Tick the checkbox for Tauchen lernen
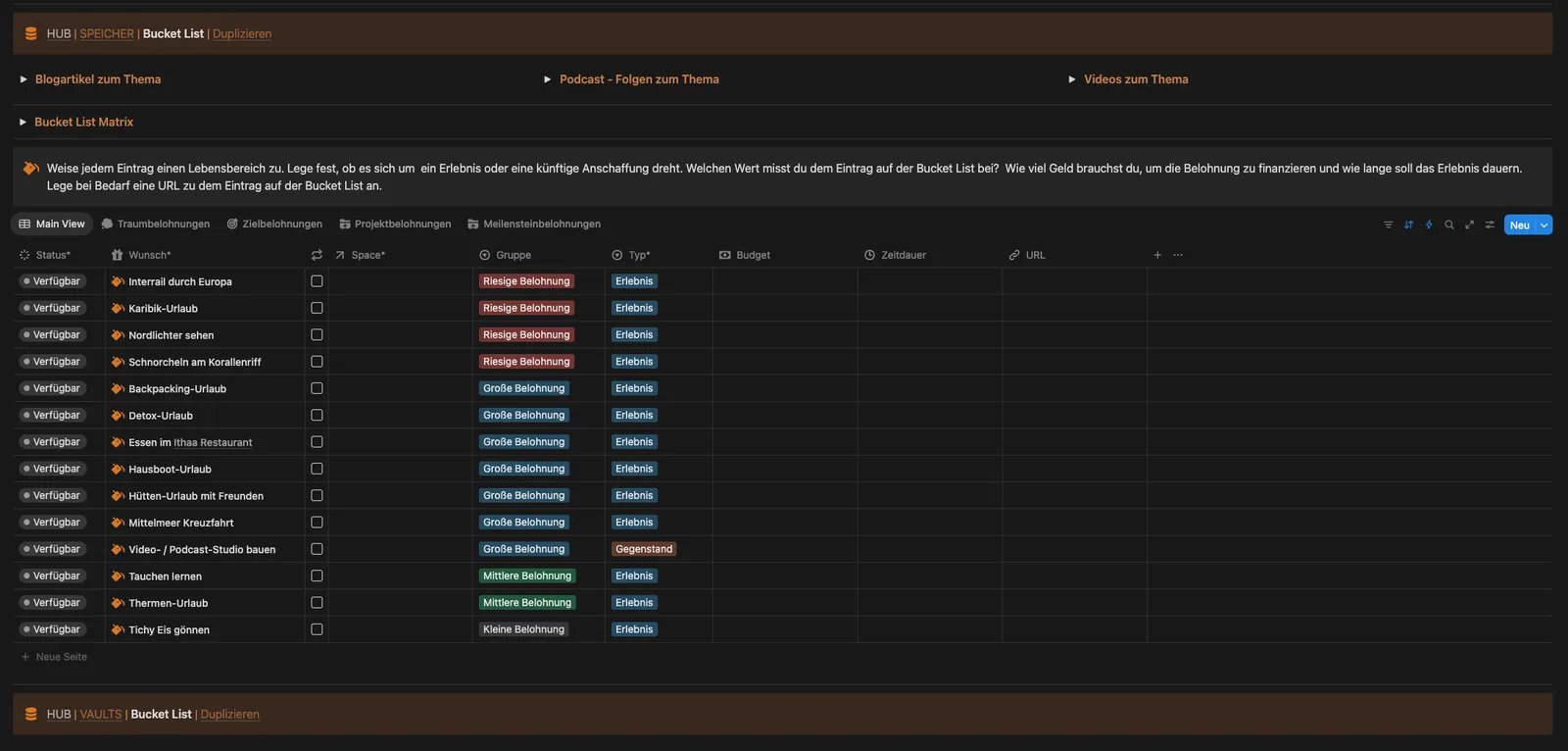The height and width of the screenshot is (751, 1568). point(317,576)
